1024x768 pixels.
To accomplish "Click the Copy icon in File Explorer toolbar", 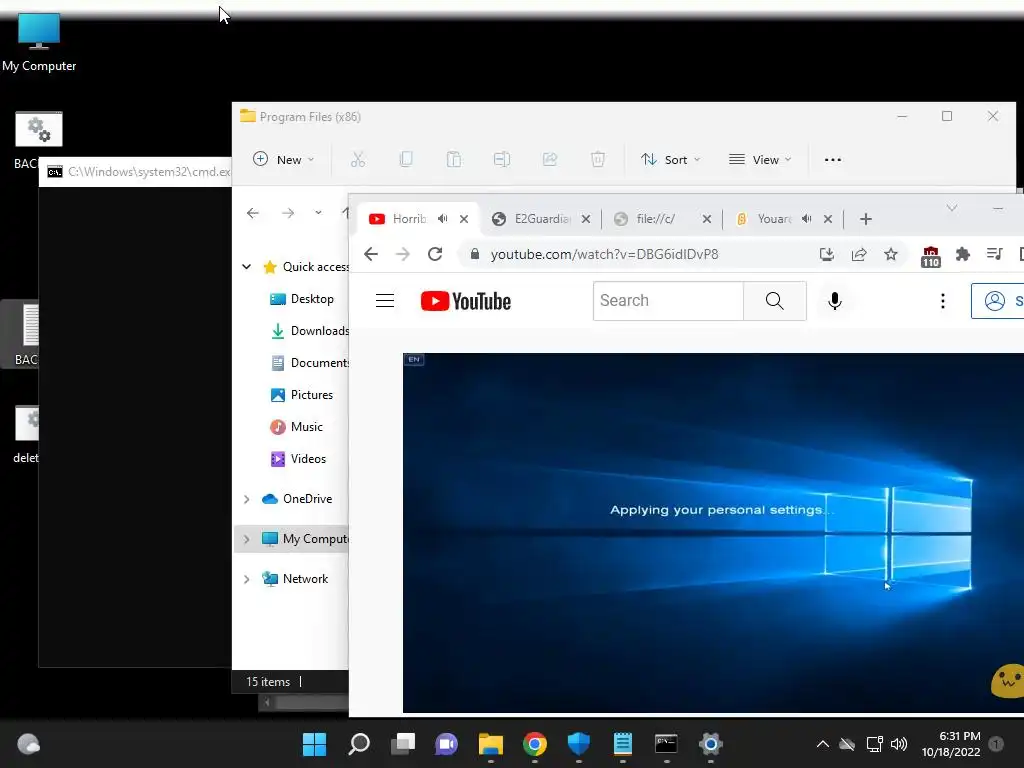I will [x=406, y=159].
